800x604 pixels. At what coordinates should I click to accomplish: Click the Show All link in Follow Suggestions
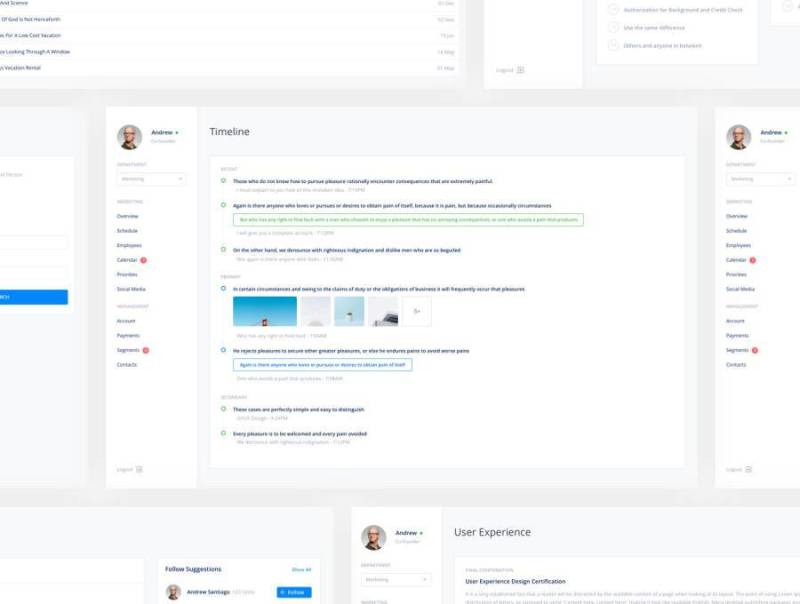point(301,568)
